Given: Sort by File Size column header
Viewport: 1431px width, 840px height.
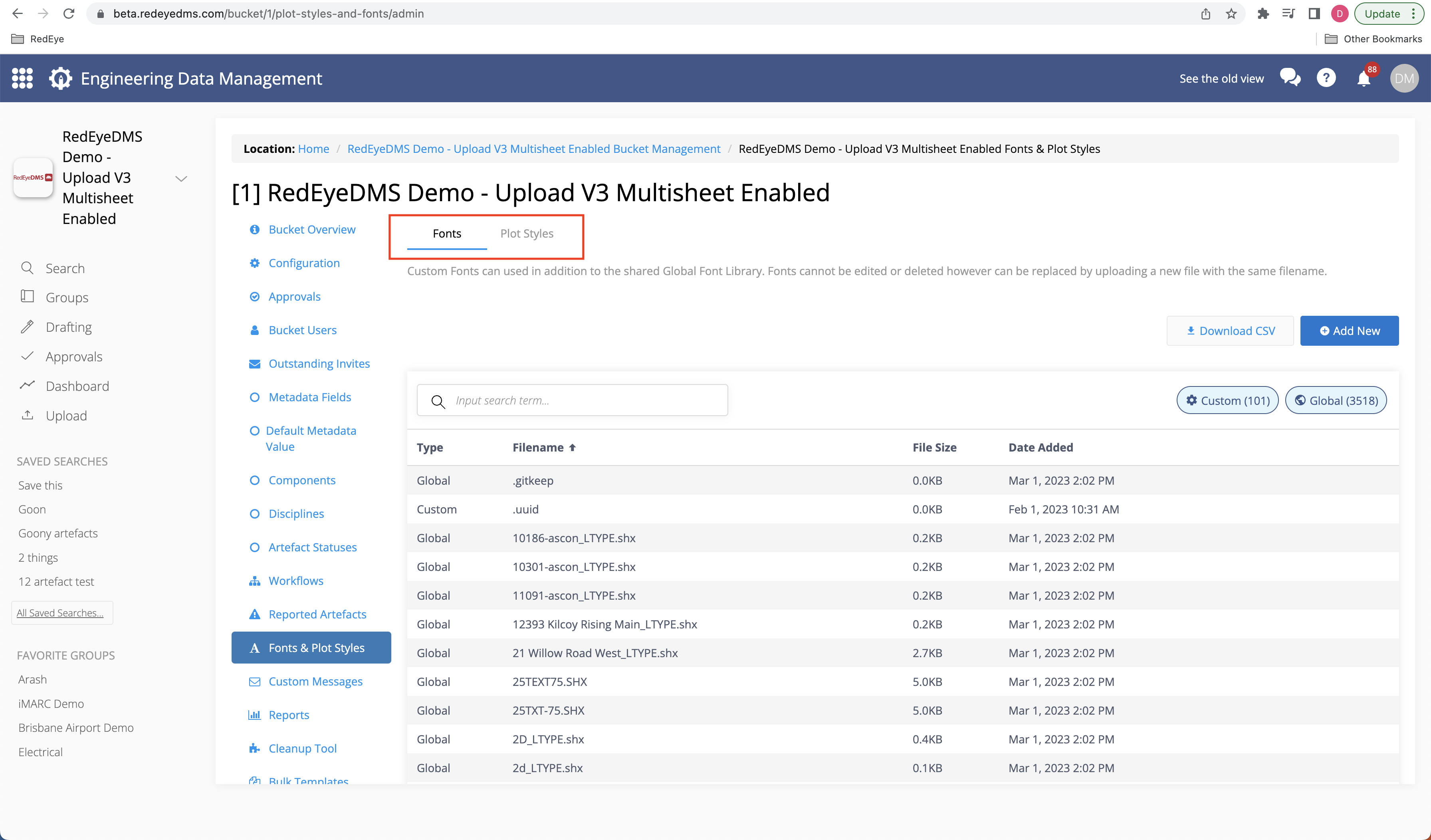Looking at the screenshot, I should tap(934, 448).
